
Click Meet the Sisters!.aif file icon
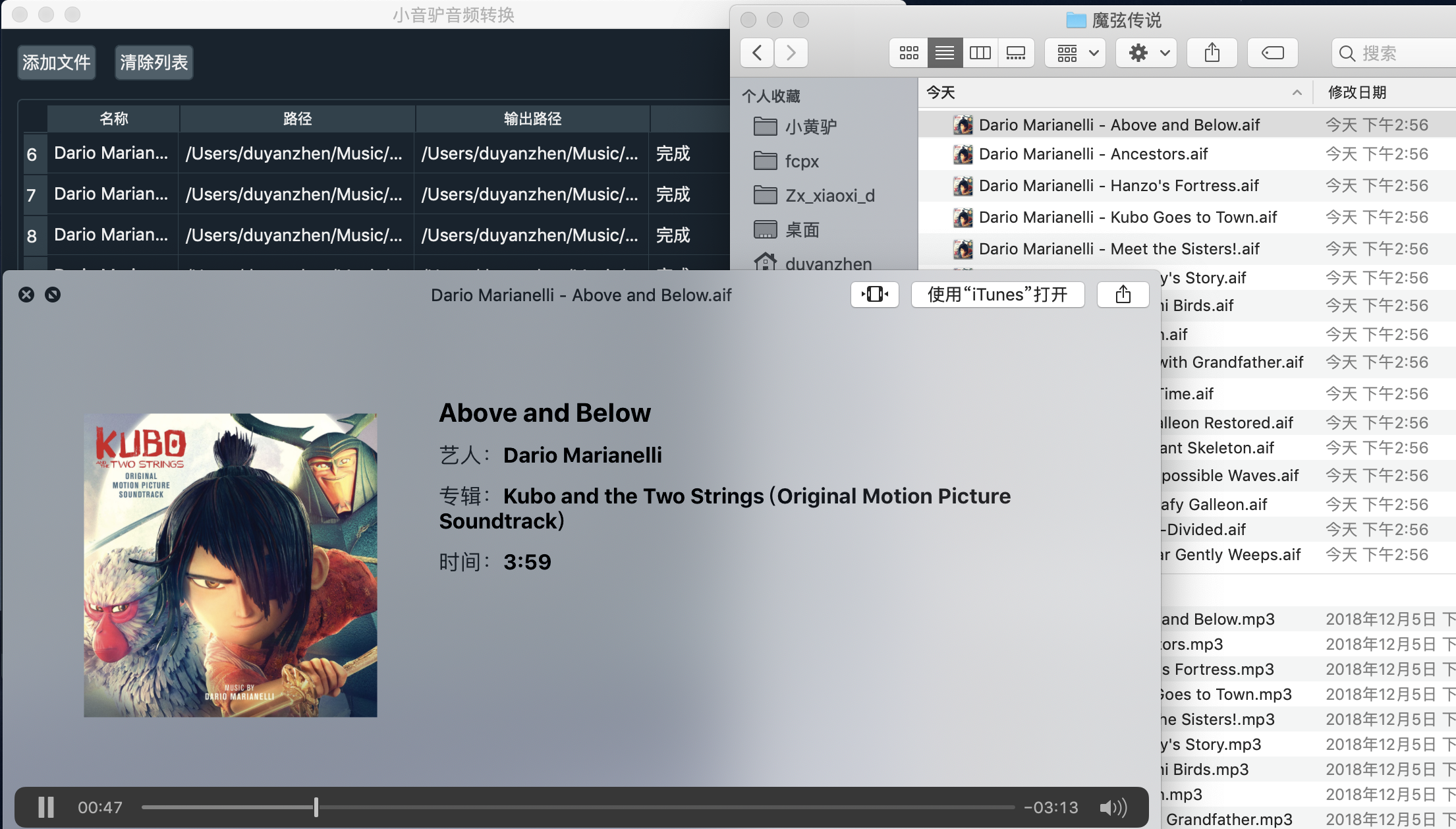click(963, 249)
